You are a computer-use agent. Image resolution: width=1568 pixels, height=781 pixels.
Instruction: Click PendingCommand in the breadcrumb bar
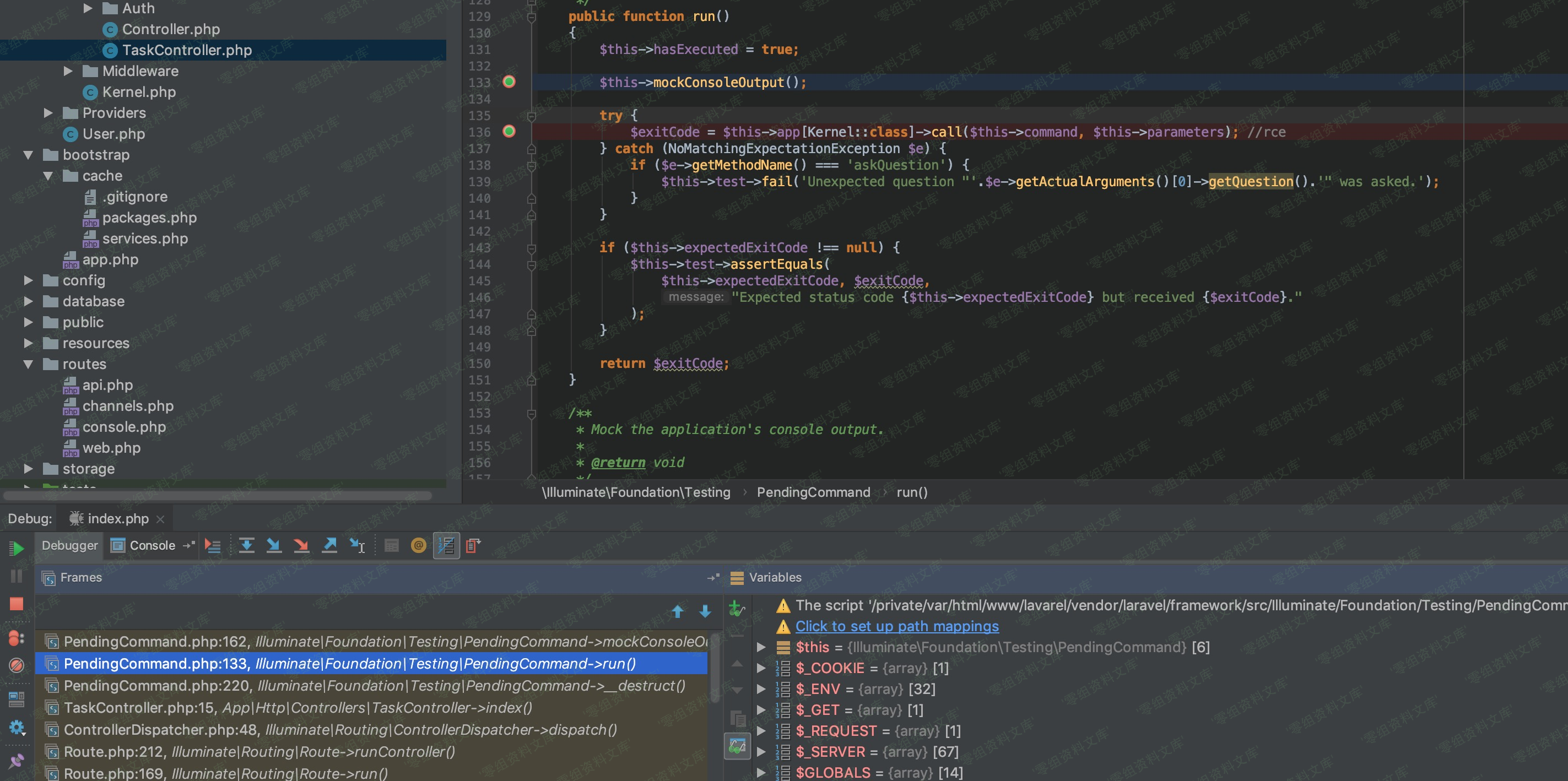click(x=813, y=492)
